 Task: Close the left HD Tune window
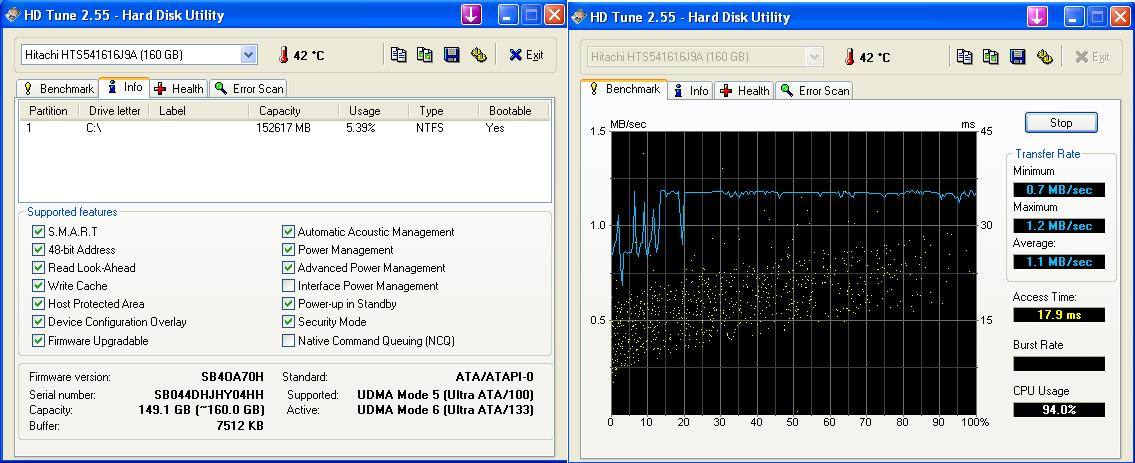554,14
